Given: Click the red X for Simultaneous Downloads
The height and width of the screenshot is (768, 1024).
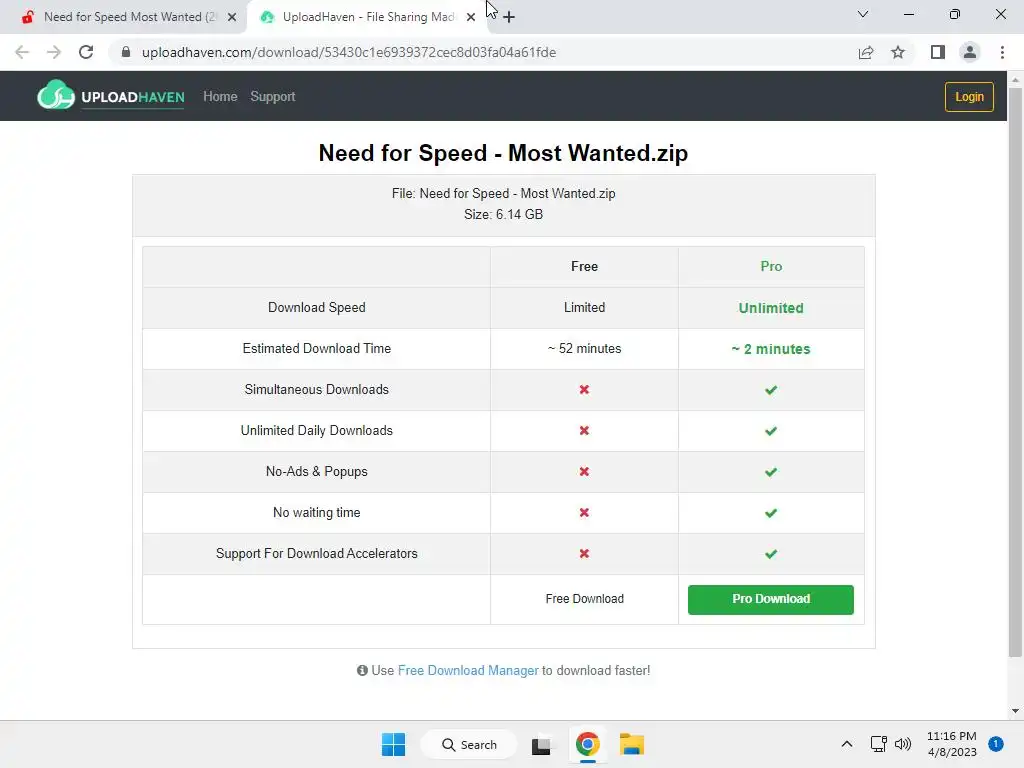Looking at the screenshot, I should (x=584, y=390).
